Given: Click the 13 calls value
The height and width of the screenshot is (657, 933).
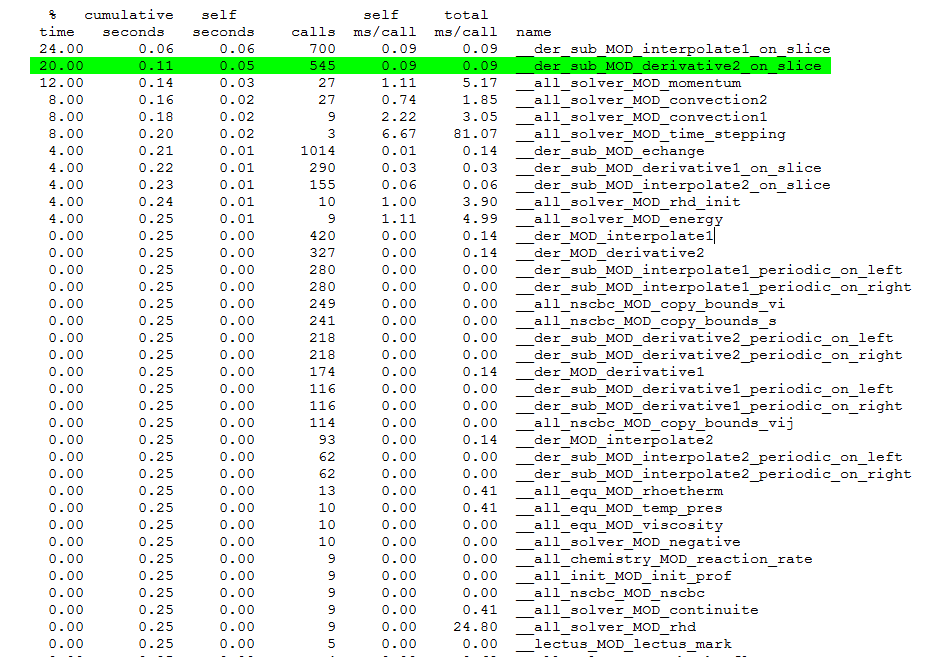Looking at the screenshot, I should click(327, 491).
